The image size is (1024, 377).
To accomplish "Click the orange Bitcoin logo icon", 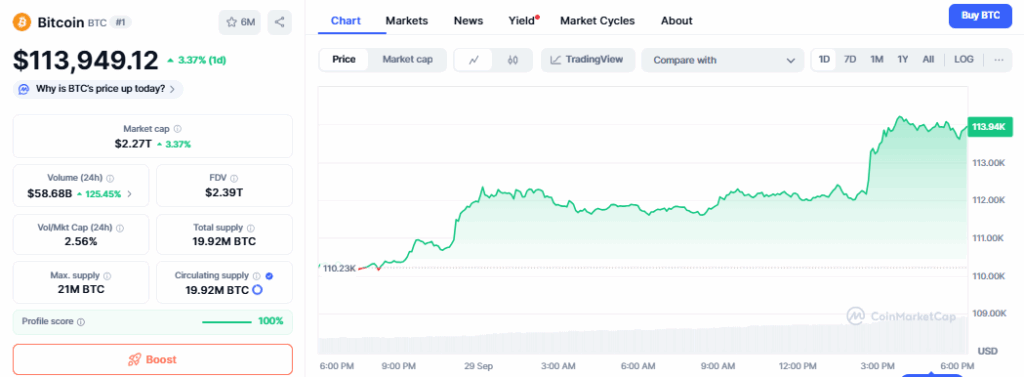I will pyautogui.click(x=22, y=22).
